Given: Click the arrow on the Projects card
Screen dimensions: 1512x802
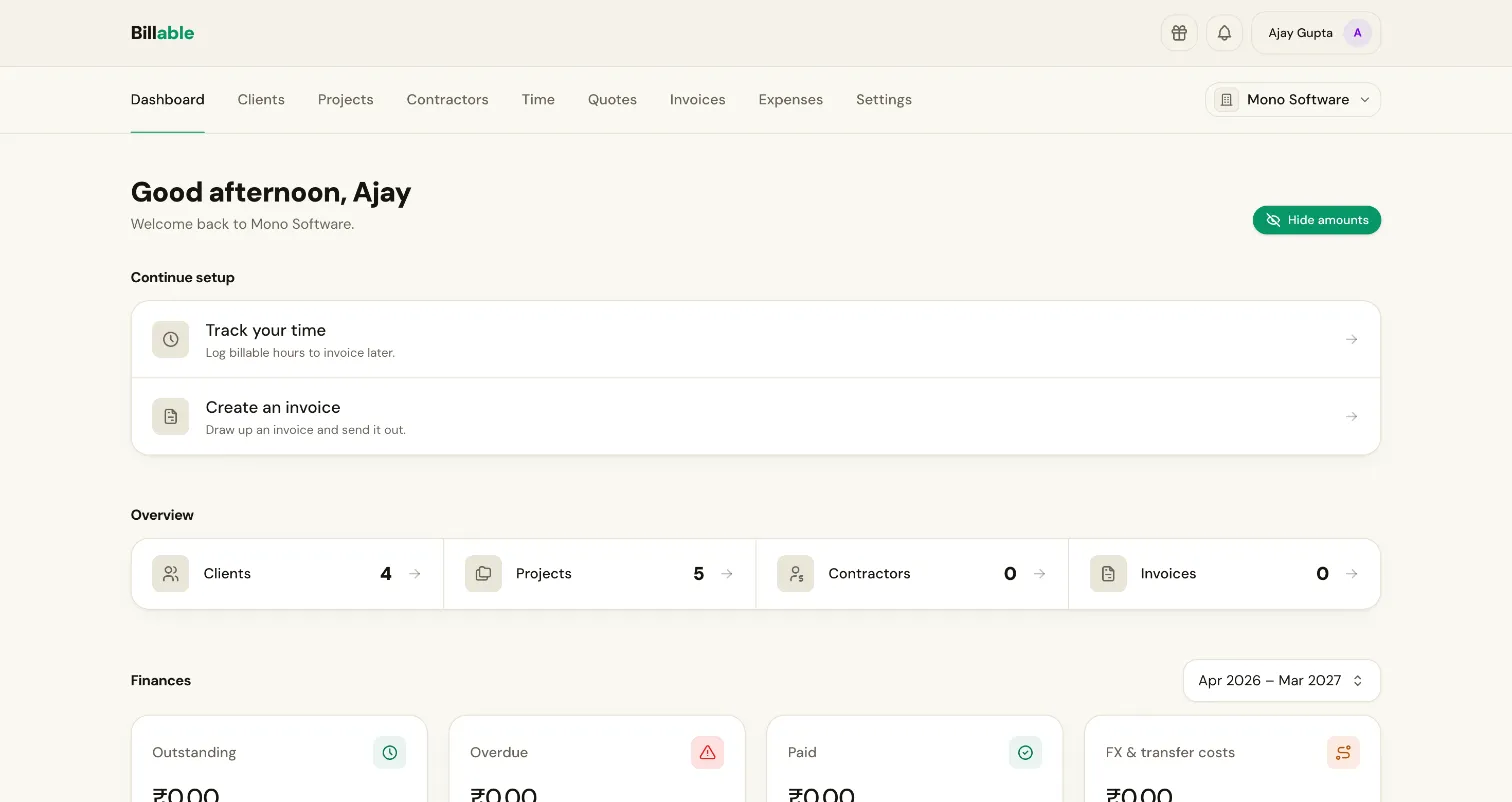Looking at the screenshot, I should [727, 574].
